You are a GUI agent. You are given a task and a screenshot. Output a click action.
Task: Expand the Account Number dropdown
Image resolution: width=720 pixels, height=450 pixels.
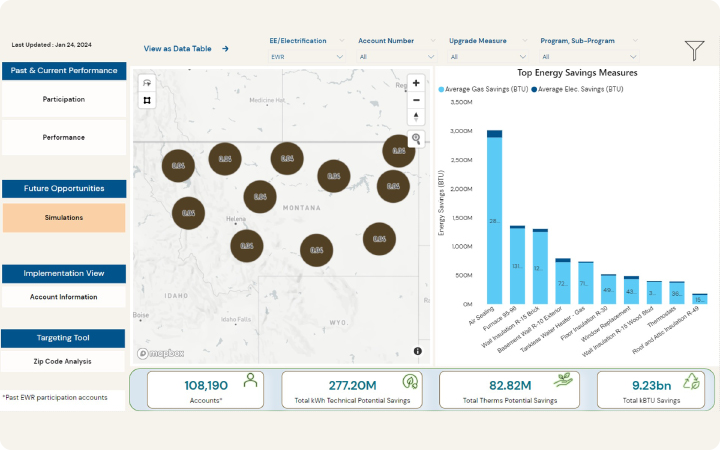397,58
